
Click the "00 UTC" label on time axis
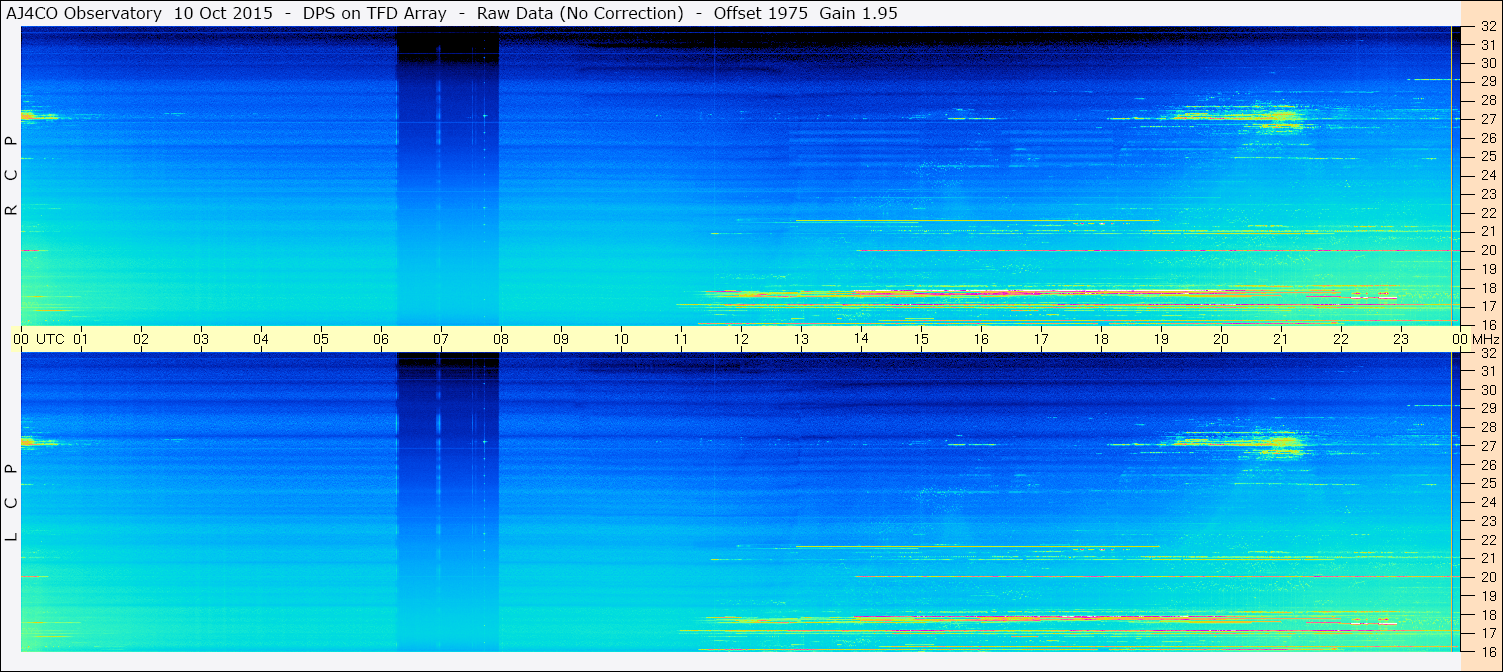(x=40, y=339)
